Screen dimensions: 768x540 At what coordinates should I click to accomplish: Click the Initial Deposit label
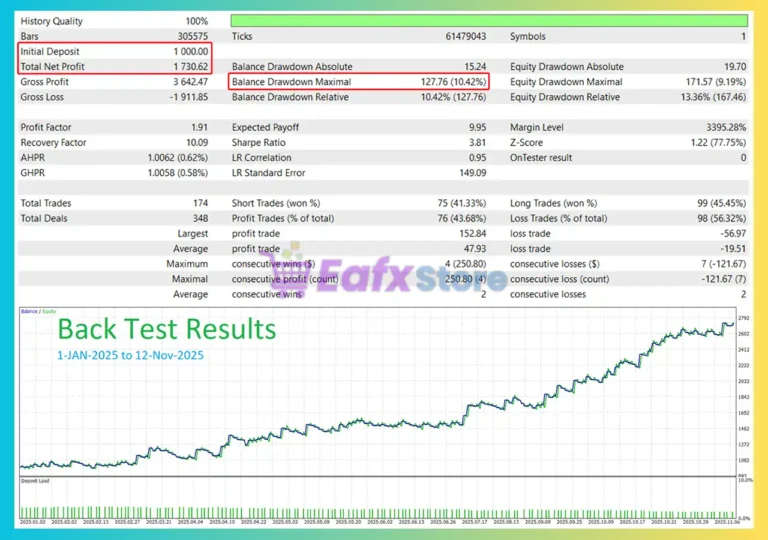(49, 51)
